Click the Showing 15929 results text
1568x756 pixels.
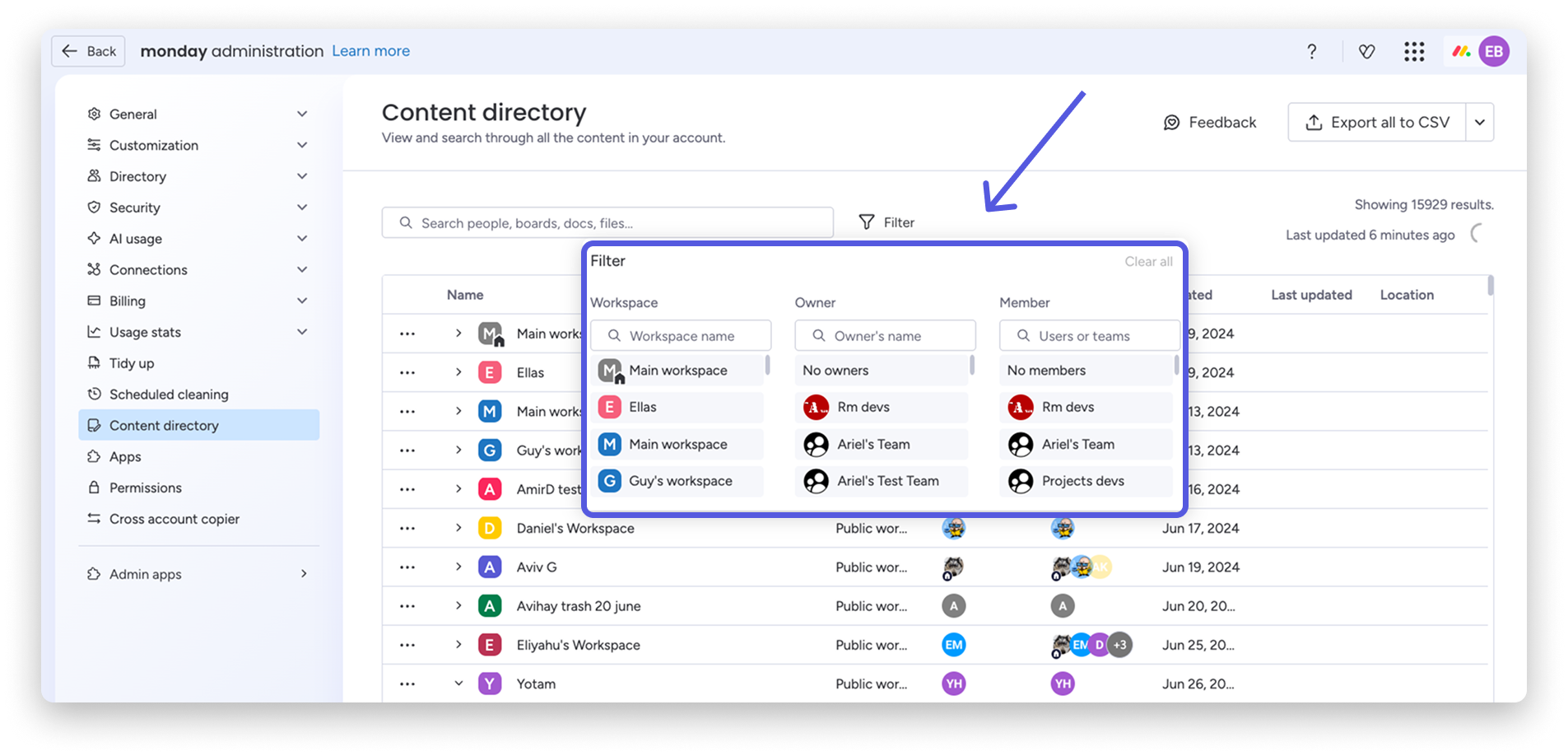[1424, 204]
